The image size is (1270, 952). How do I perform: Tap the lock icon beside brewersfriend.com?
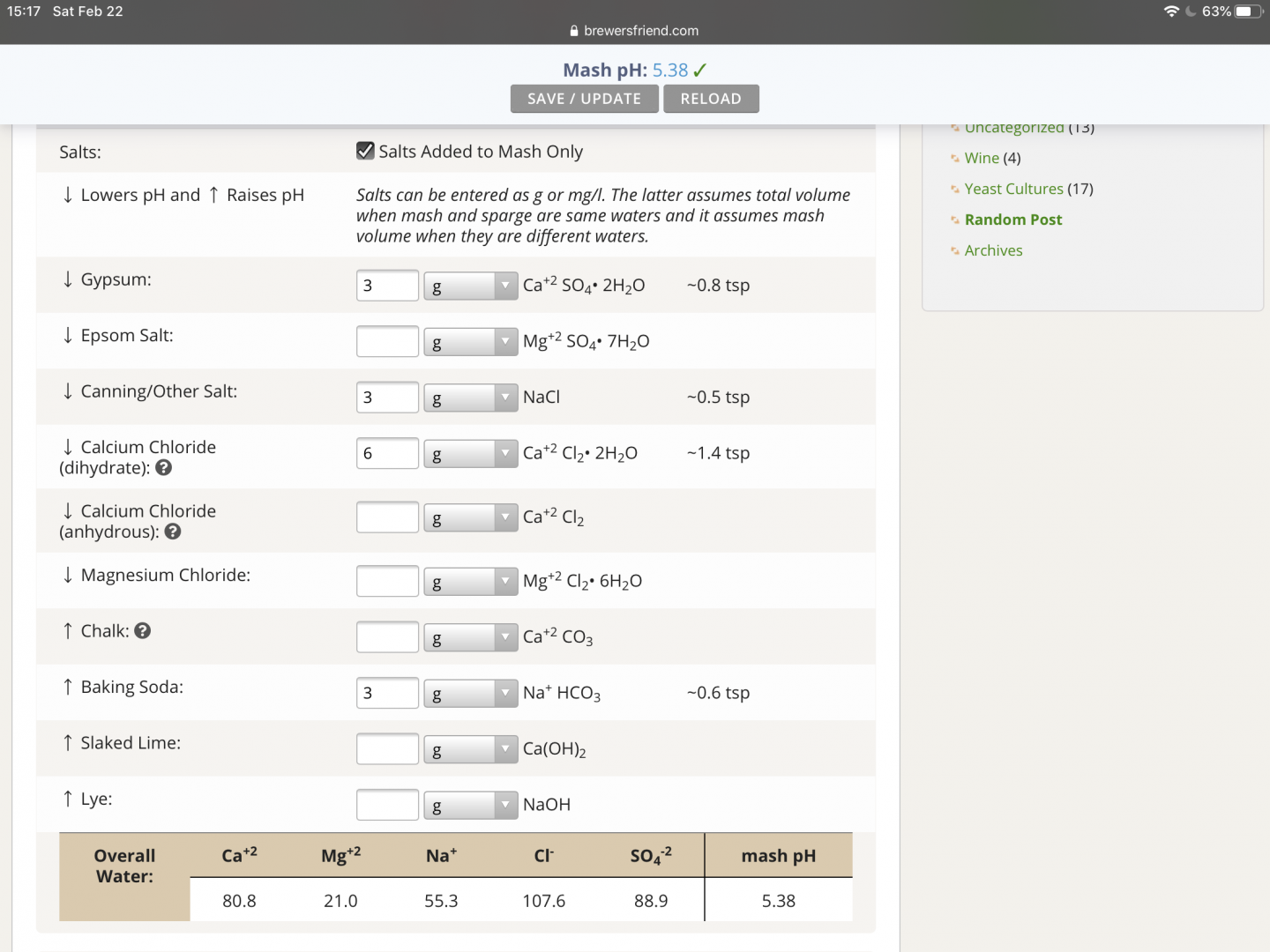tap(574, 31)
